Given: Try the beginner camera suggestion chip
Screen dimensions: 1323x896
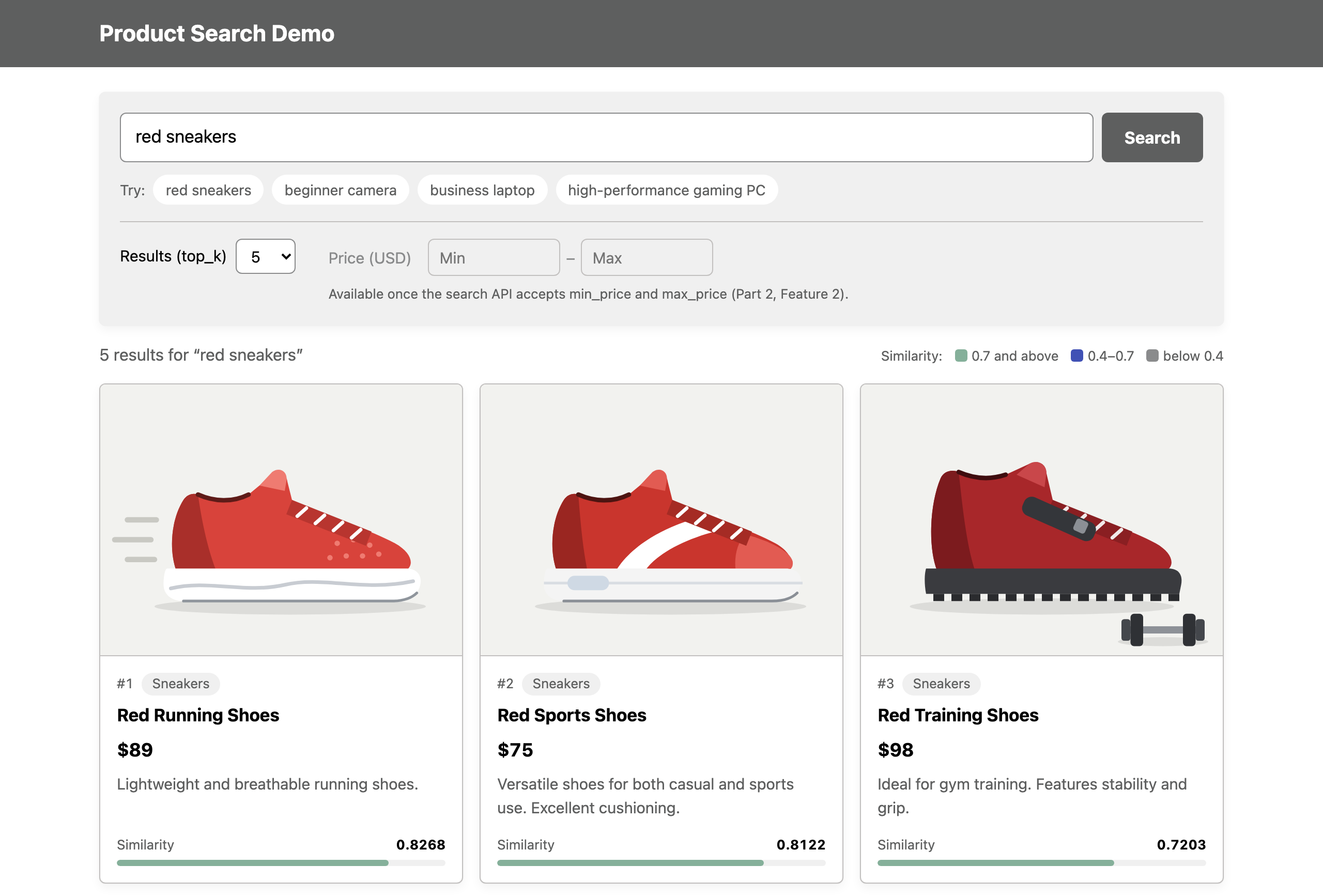Looking at the screenshot, I should click(341, 190).
